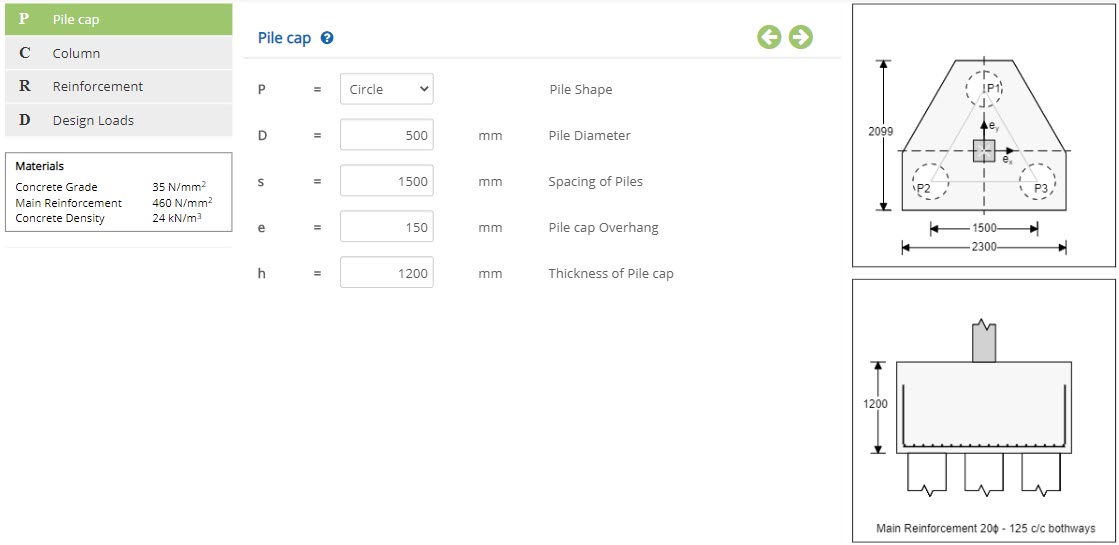
Task: Select the Pile cap tab
Action: [118, 19]
